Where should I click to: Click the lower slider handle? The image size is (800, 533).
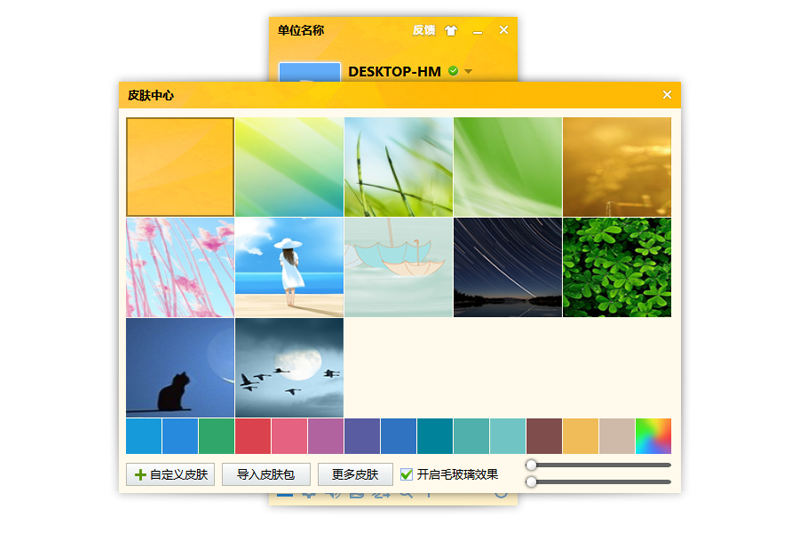(x=532, y=482)
